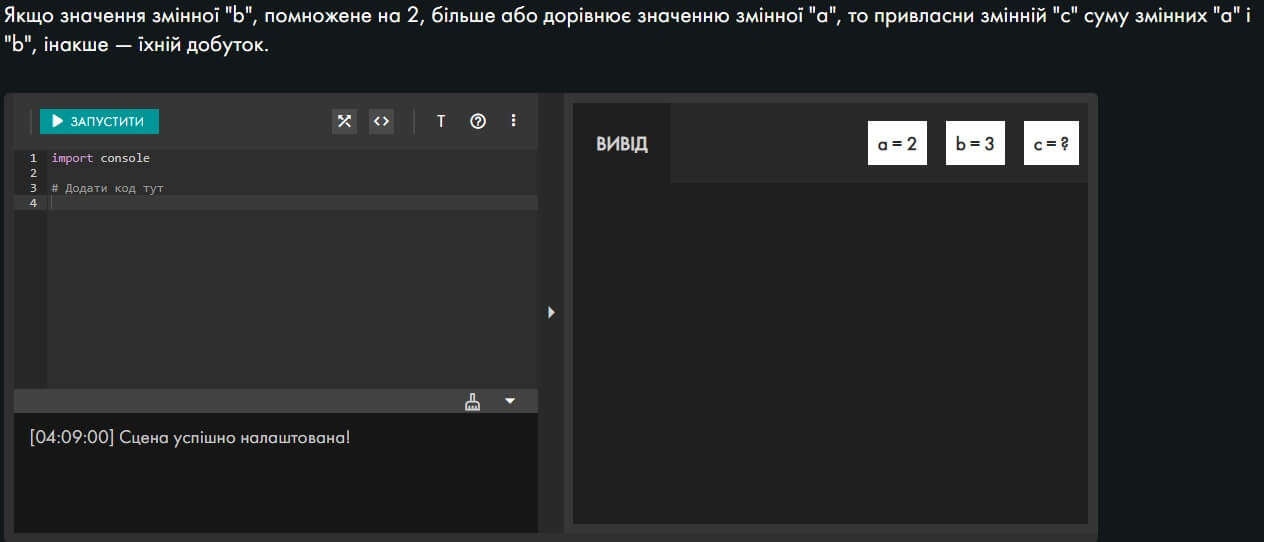The height and width of the screenshot is (542, 1264).
Task: Click the empty output area below ВИВІД
Action: click(830, 350)
